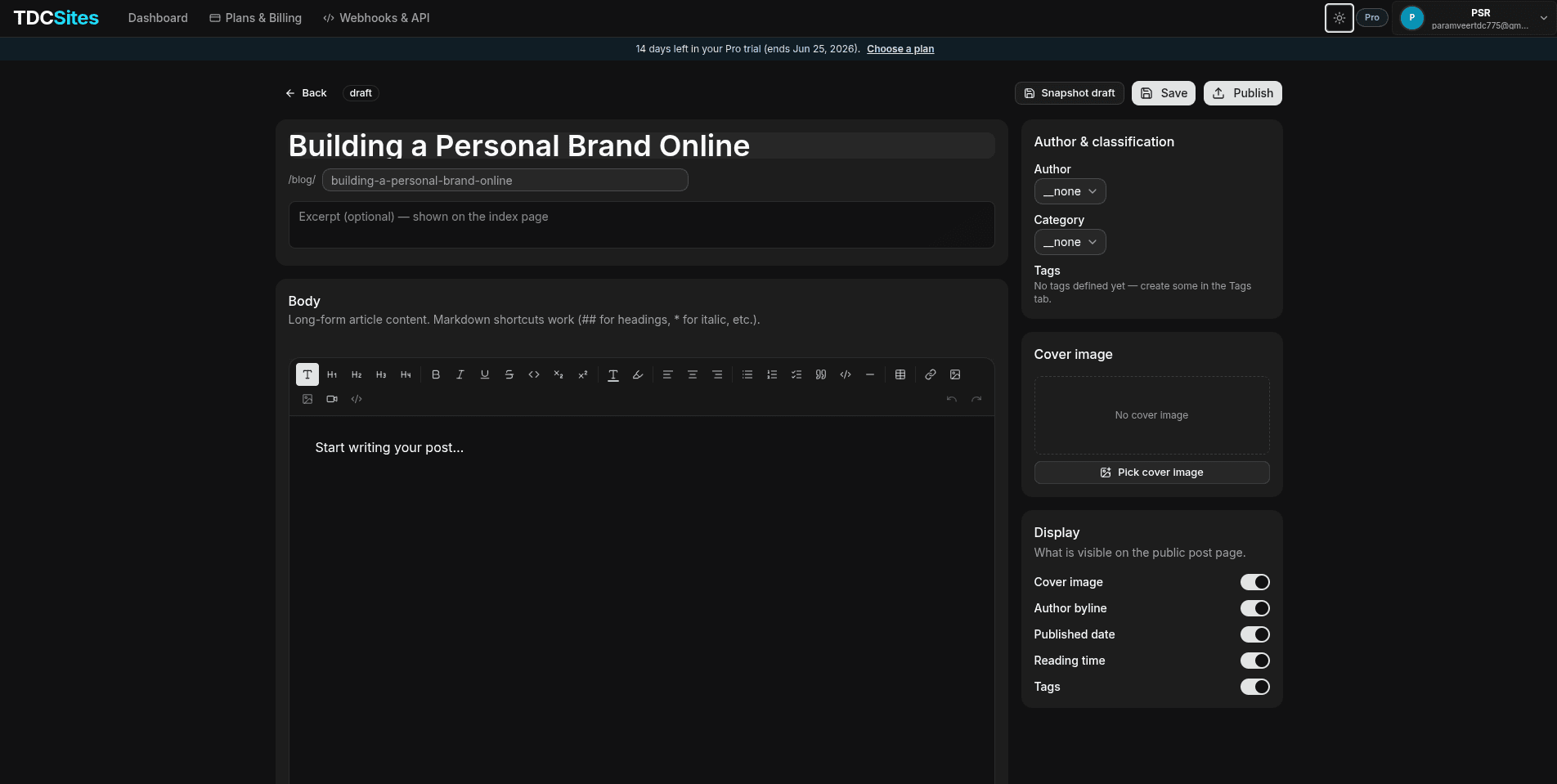Click the Pro plan badge
Viewport: 1557px width, 784px height.
click(x=1372, y=17)
